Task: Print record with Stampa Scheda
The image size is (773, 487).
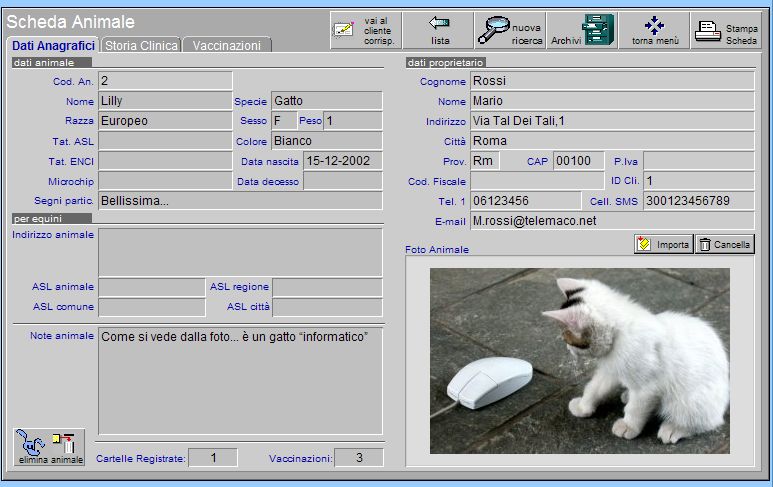Action: point(727,30)
